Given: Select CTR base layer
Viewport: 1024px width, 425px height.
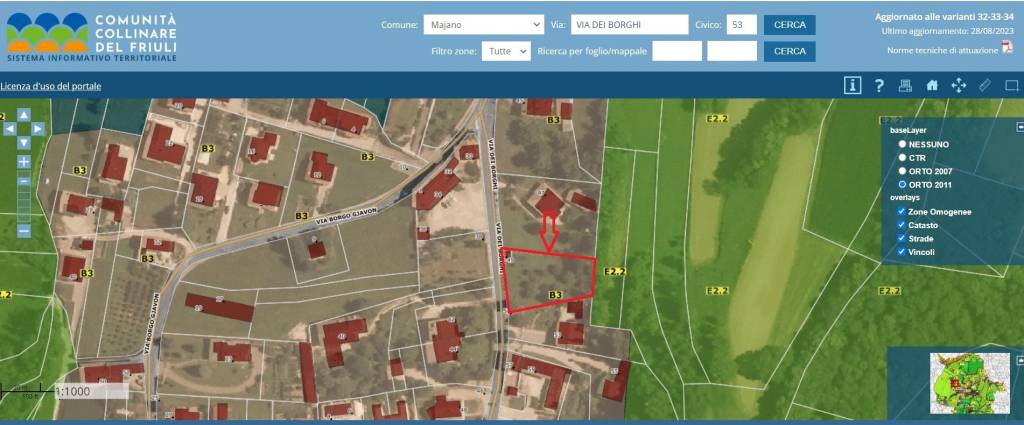Looking at the screenshot, I should tap(902, 157).
